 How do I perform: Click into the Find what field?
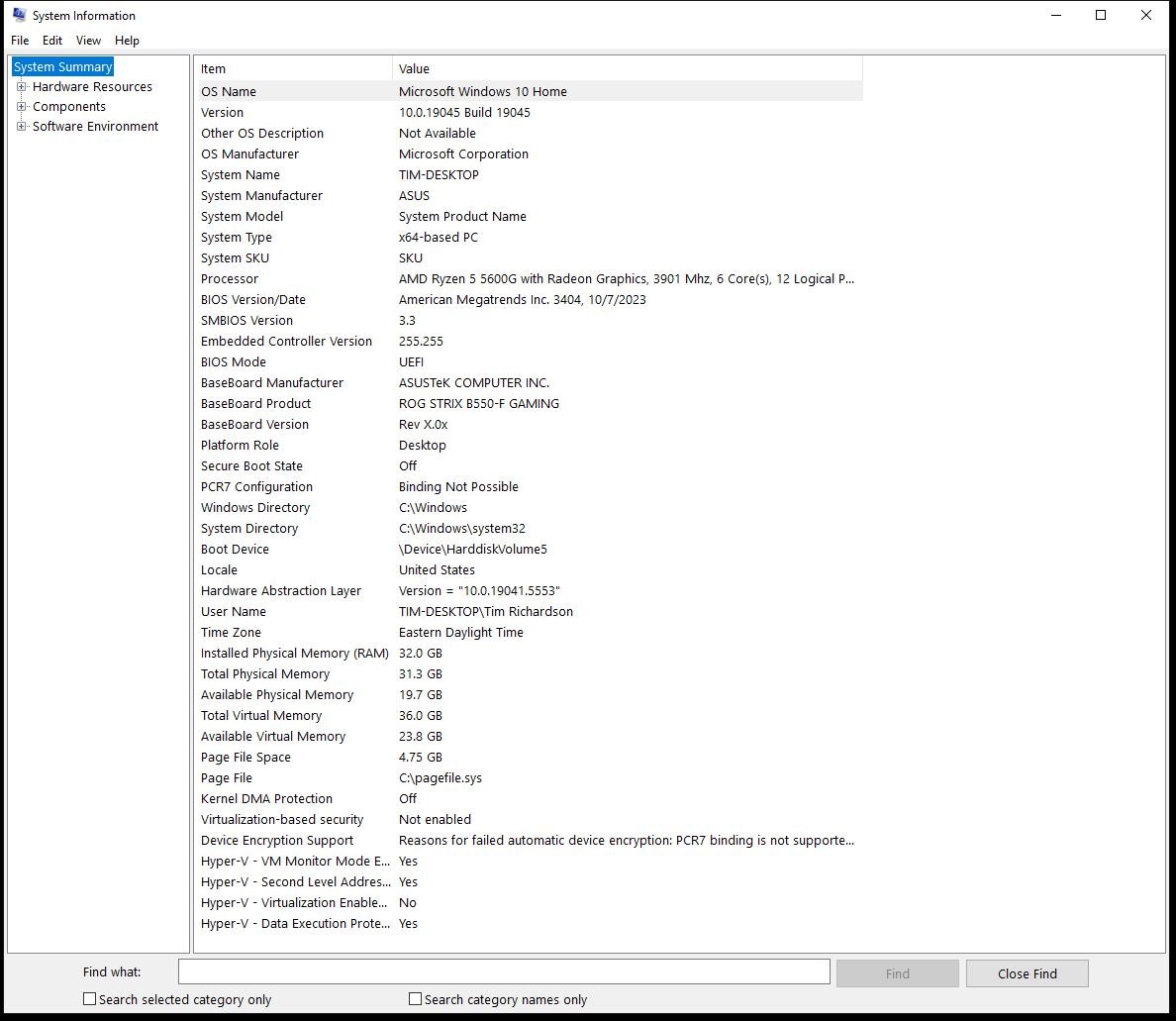click(x=502, y=971)
